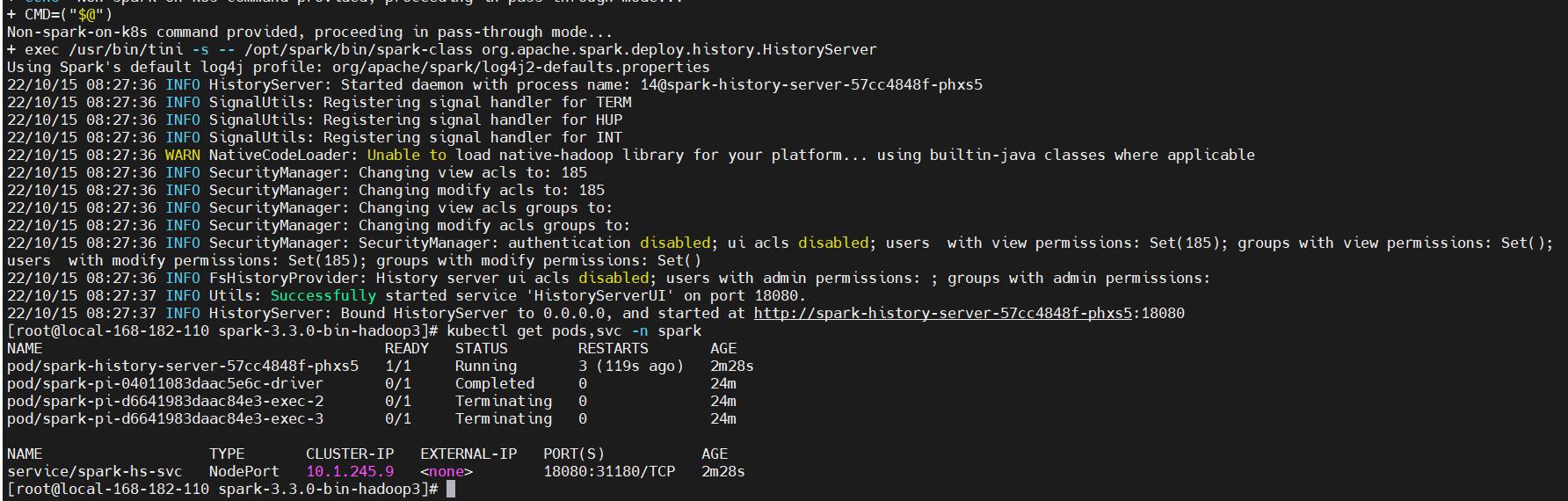Click the TYPE column header
The image size is (1568, 501).
[x=227, y=454]
